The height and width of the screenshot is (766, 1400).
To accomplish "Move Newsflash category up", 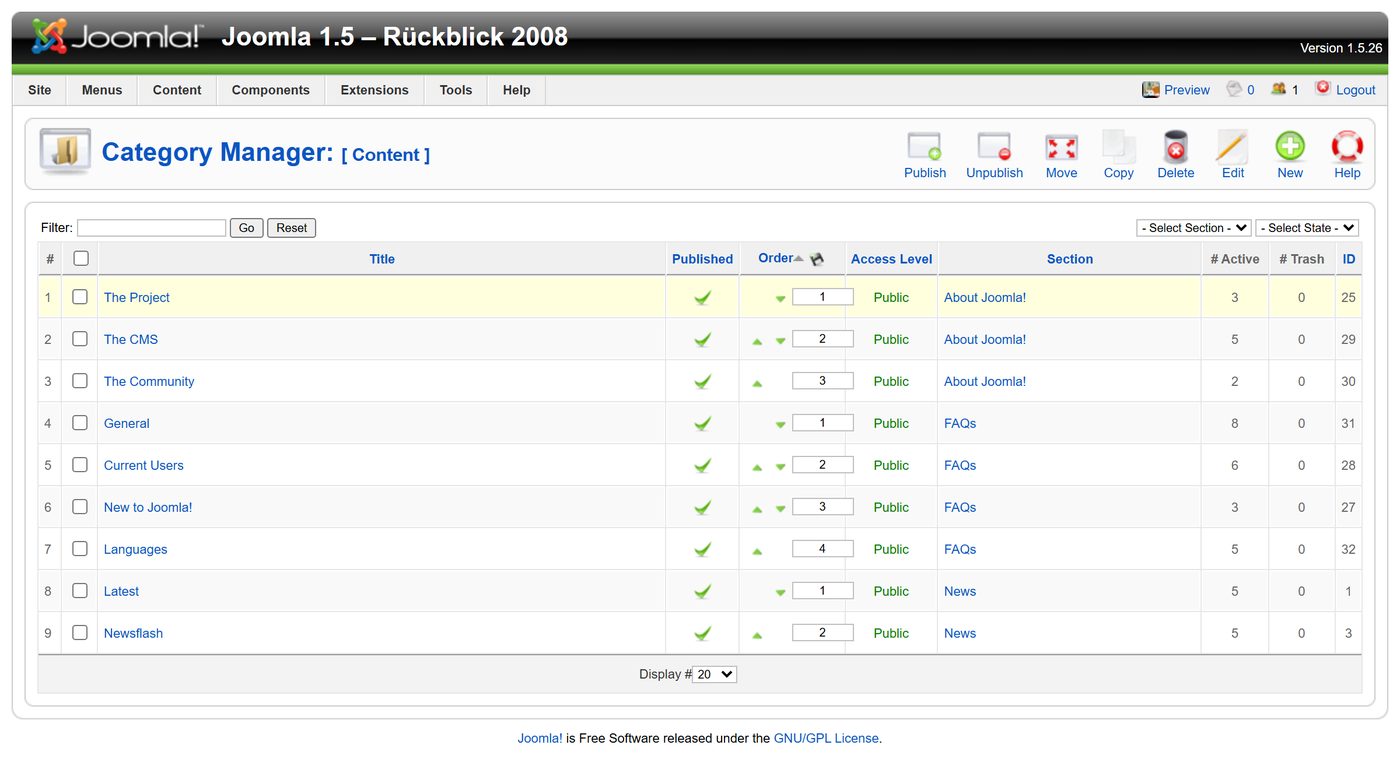I will [757, 635].
